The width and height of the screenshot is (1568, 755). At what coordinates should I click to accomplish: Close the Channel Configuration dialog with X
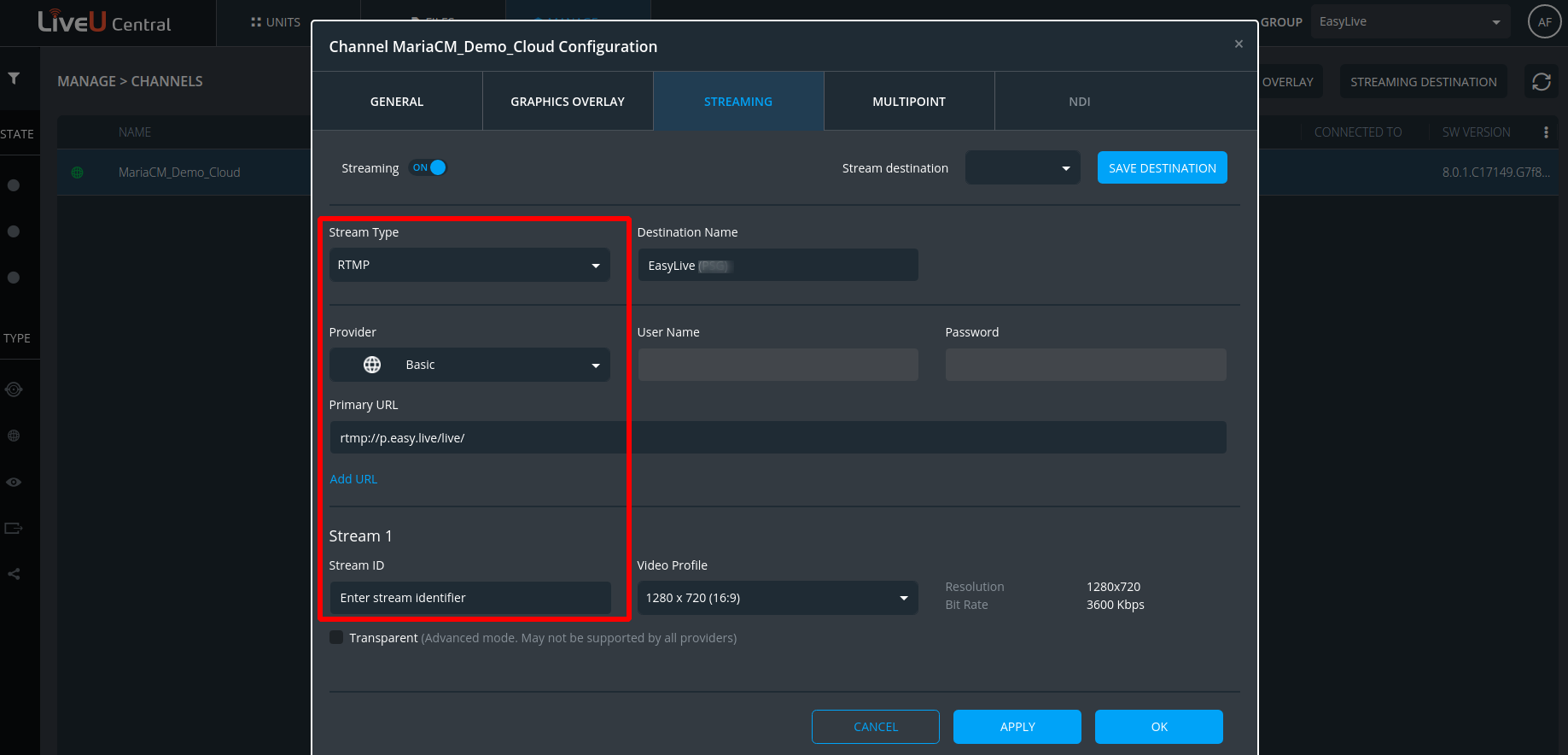point(1239,44)
